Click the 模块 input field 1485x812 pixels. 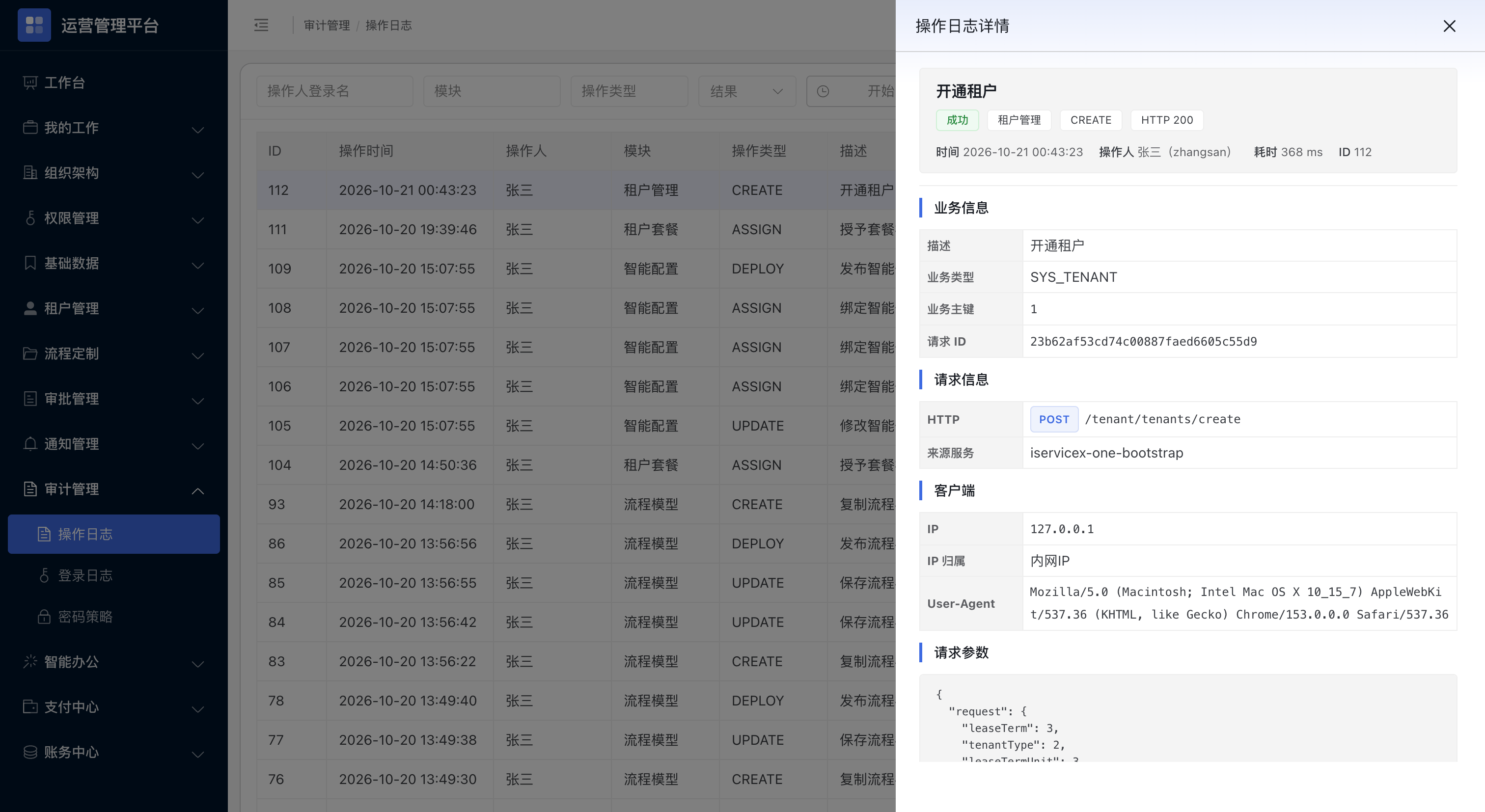point(492,91)
